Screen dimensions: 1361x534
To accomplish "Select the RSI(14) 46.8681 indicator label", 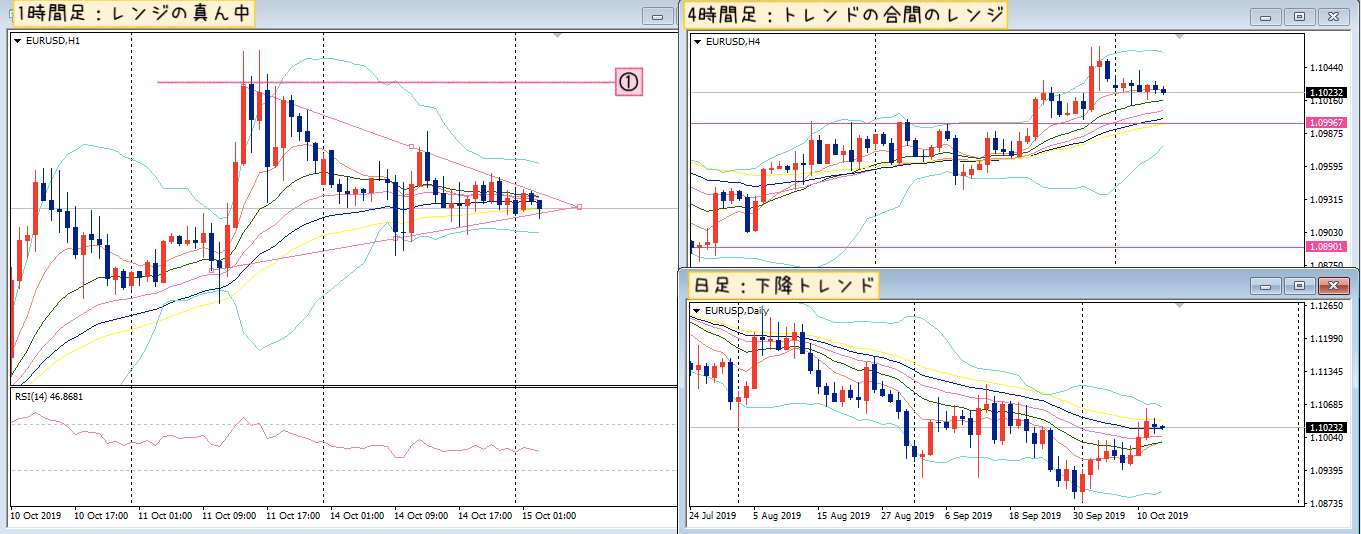I will tap(49, 396).
